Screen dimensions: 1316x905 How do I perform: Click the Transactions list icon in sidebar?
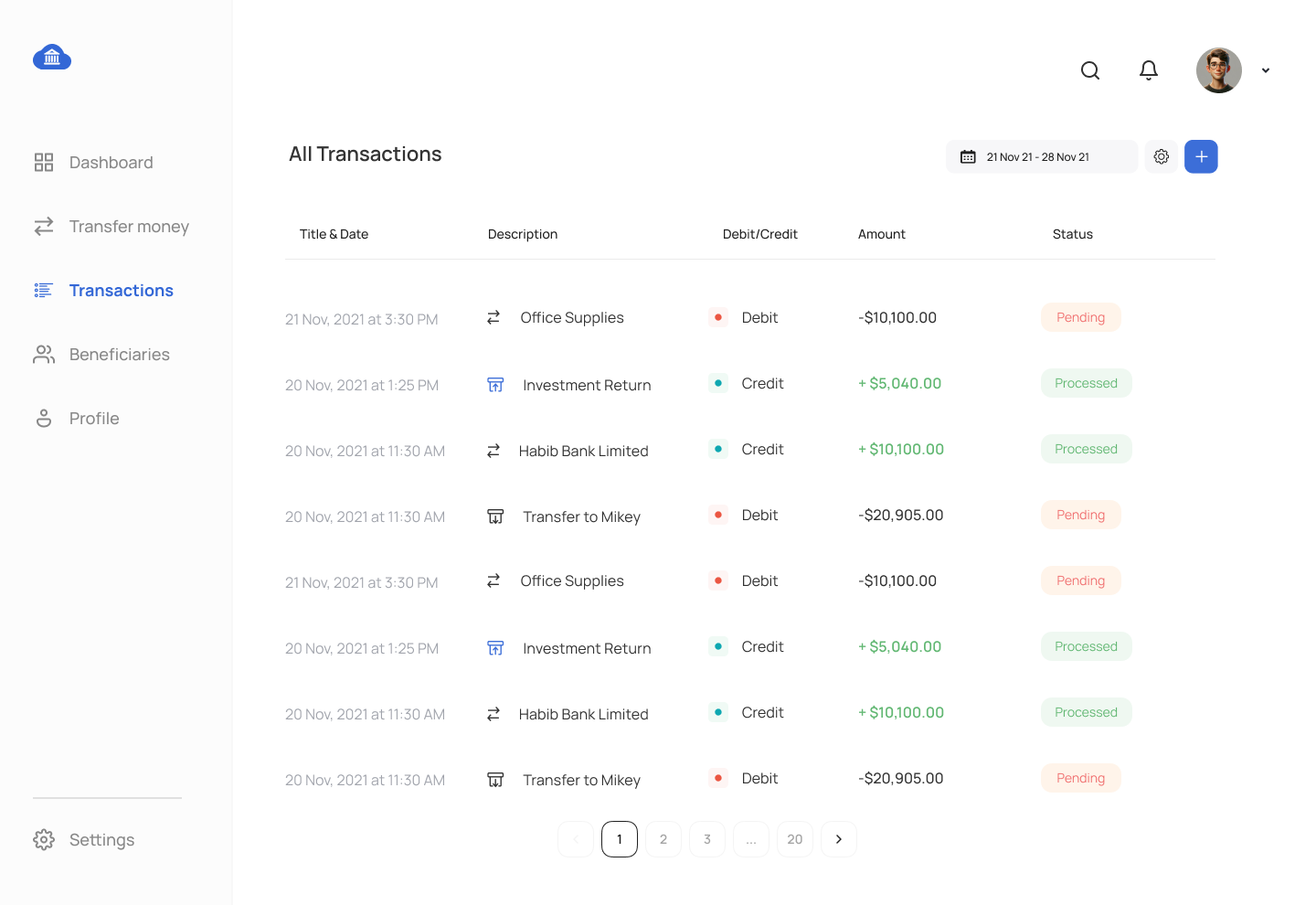44,291
